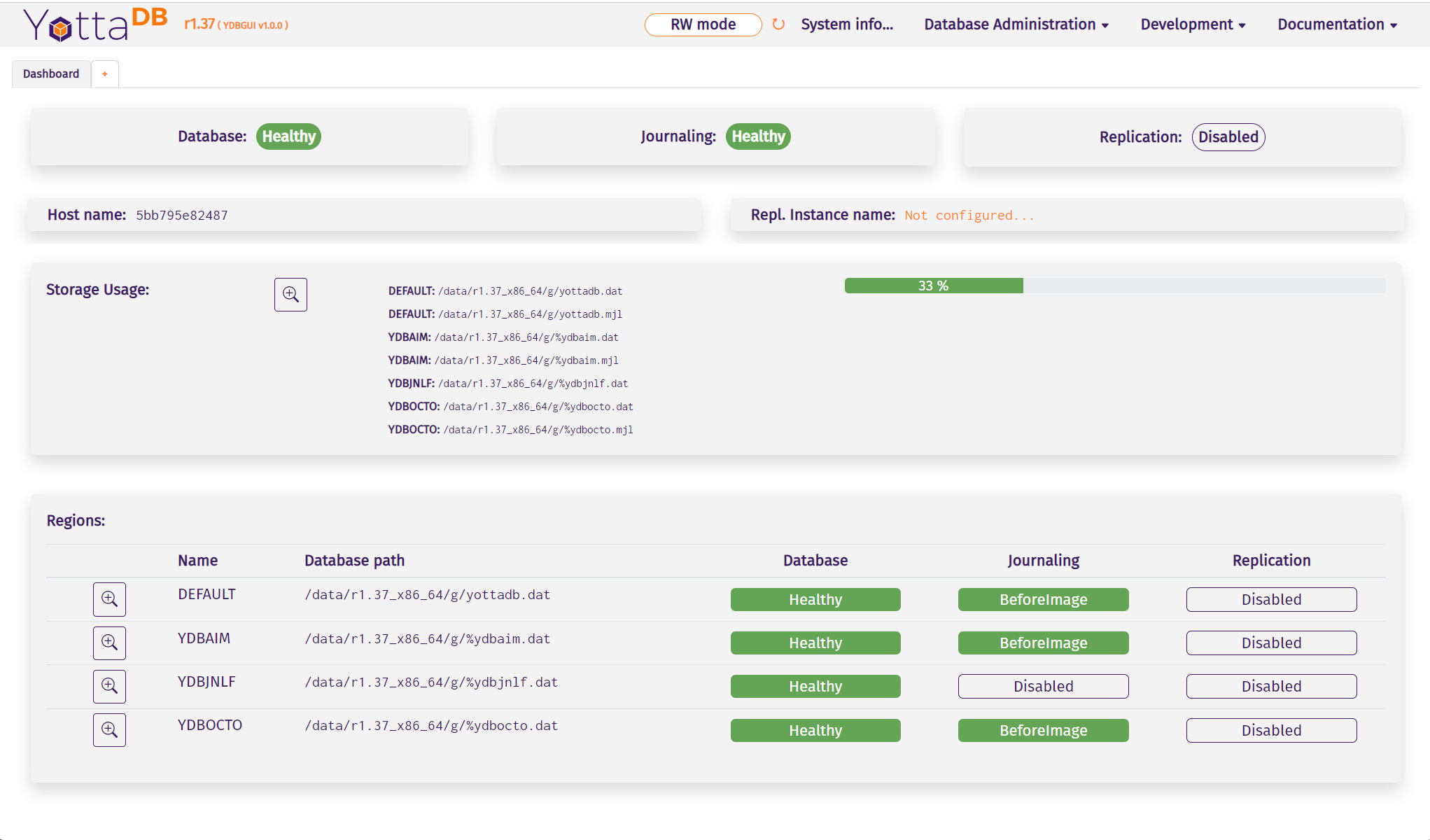Image resolution: width=1430 pixels, height=840 pixels.
Task: Click the storage path /data/r1.37_x86_64/g/yottadb.mjl
Action: (x=530, y=314)
